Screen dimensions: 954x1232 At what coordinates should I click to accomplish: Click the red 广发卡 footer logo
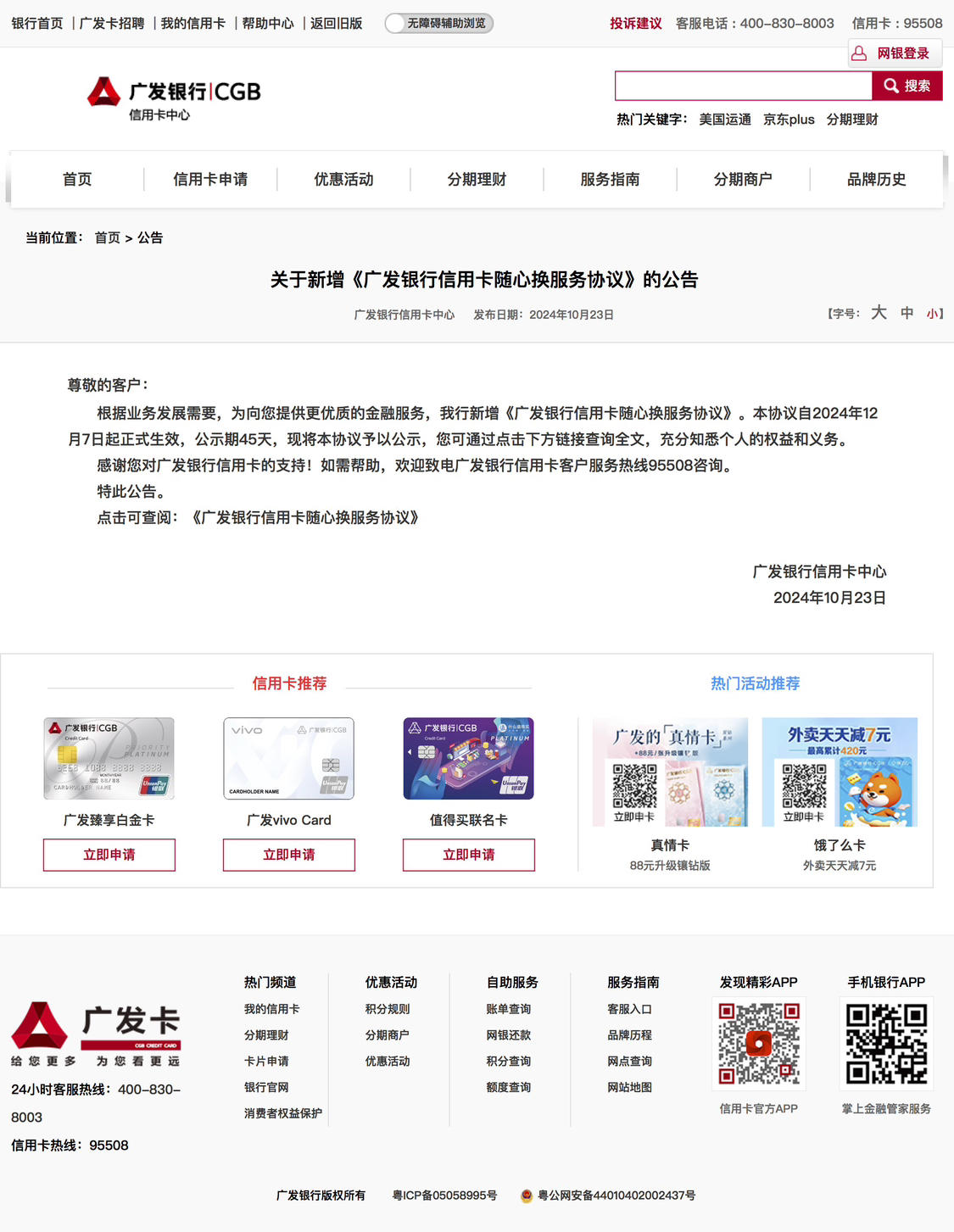tap(96, 1034)
